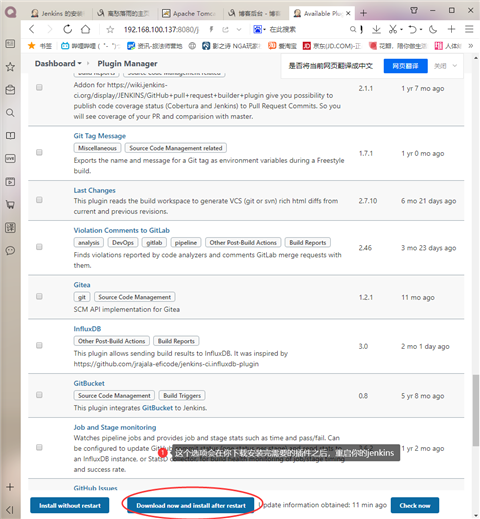Screen dimensions: 480x519
Task: Expand more bookmarks with double chevron
Action: point(471,46)
